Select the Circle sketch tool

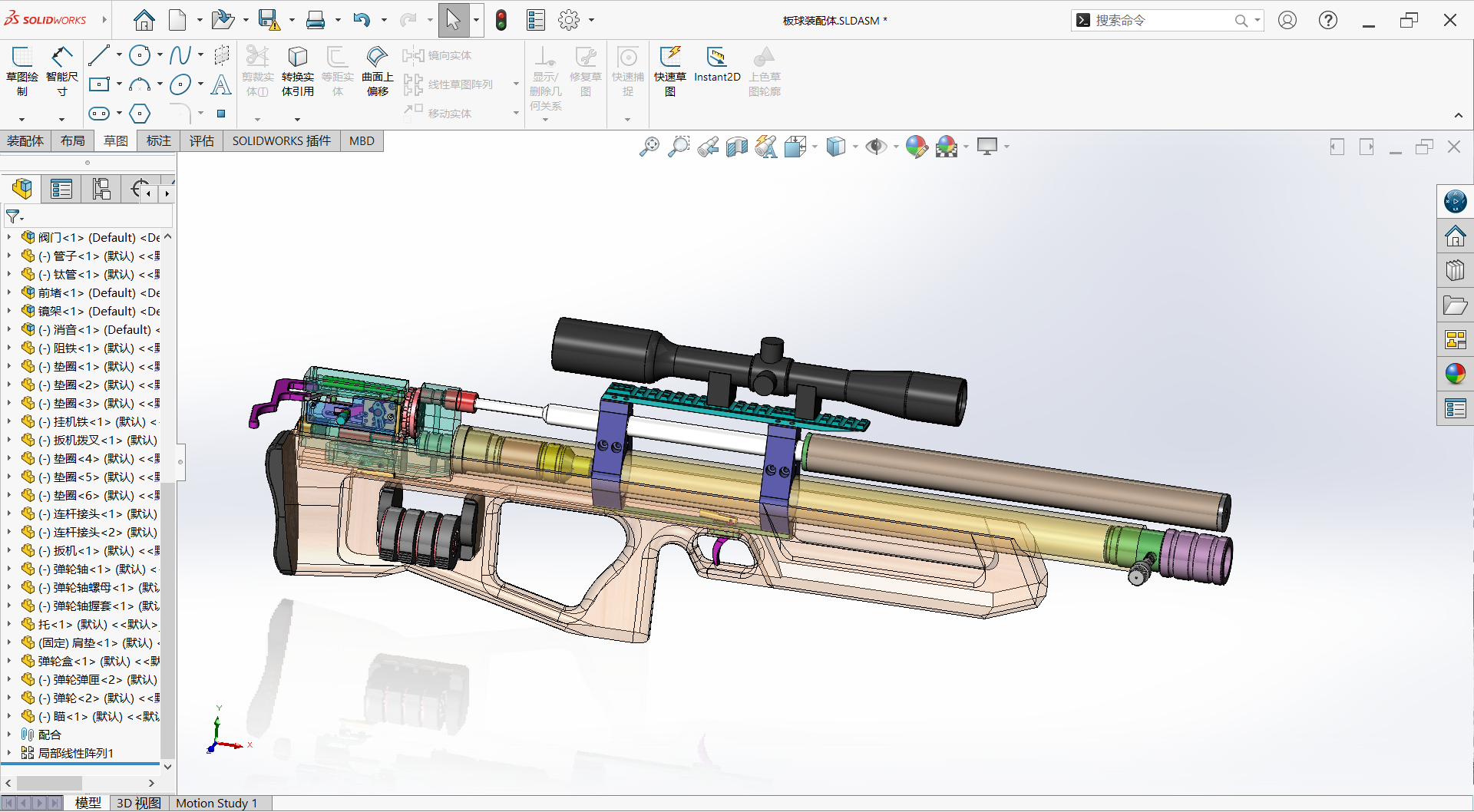[x=140, y=55]
